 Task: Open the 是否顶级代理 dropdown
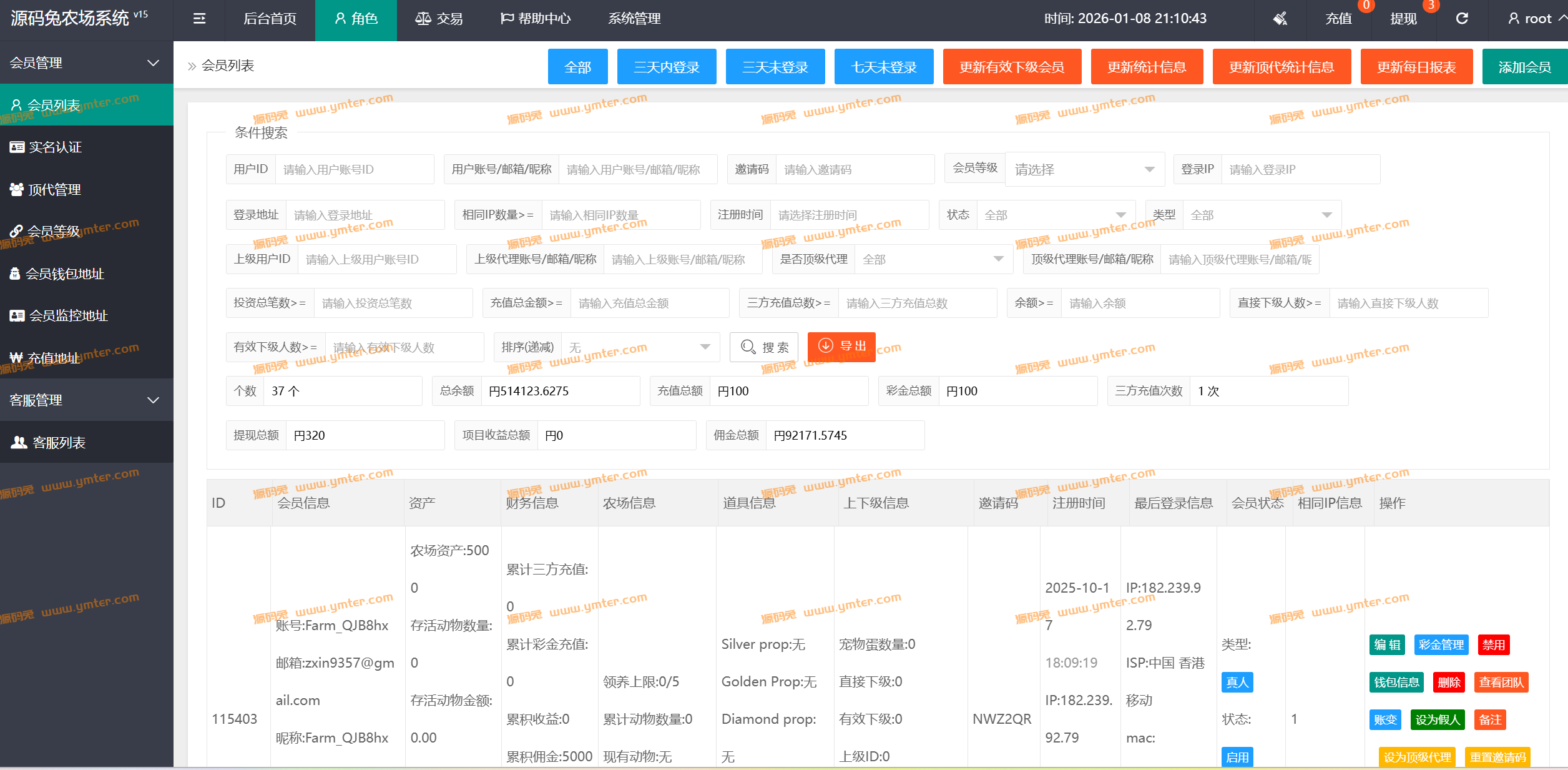tap(933, 259)
